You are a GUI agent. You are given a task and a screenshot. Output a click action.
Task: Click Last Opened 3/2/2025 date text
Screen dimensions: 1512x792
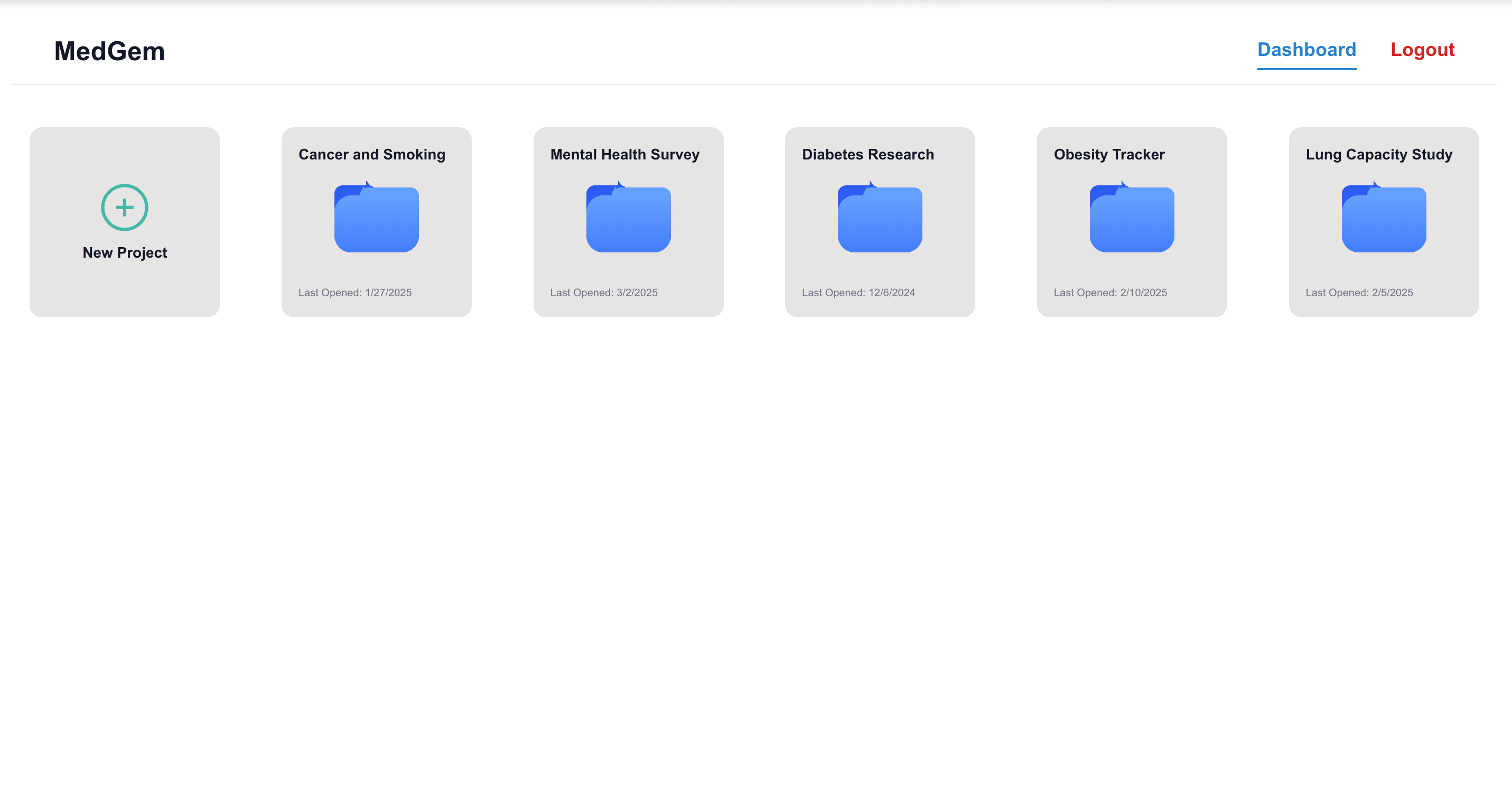coord(603,292)
